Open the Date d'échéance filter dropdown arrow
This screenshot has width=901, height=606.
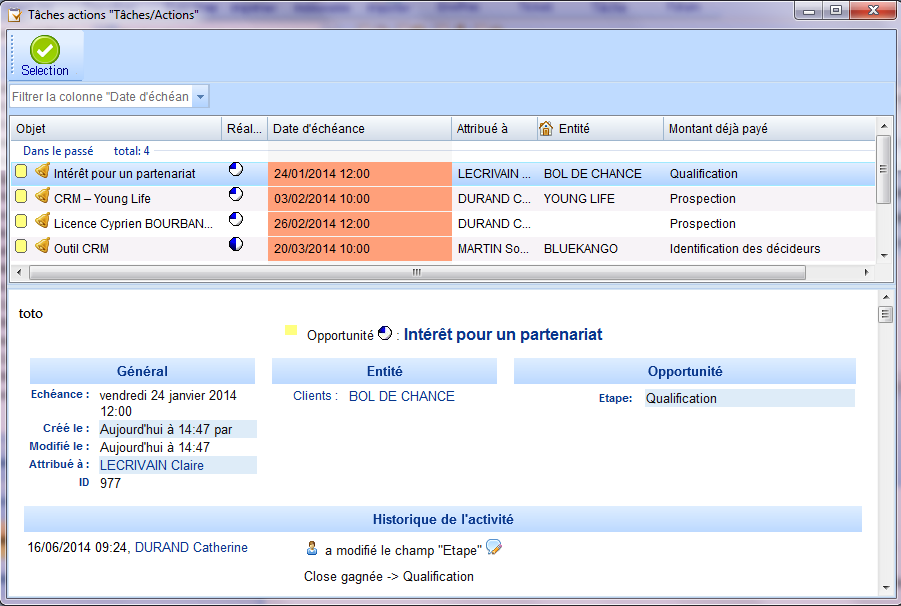(201, 97)
